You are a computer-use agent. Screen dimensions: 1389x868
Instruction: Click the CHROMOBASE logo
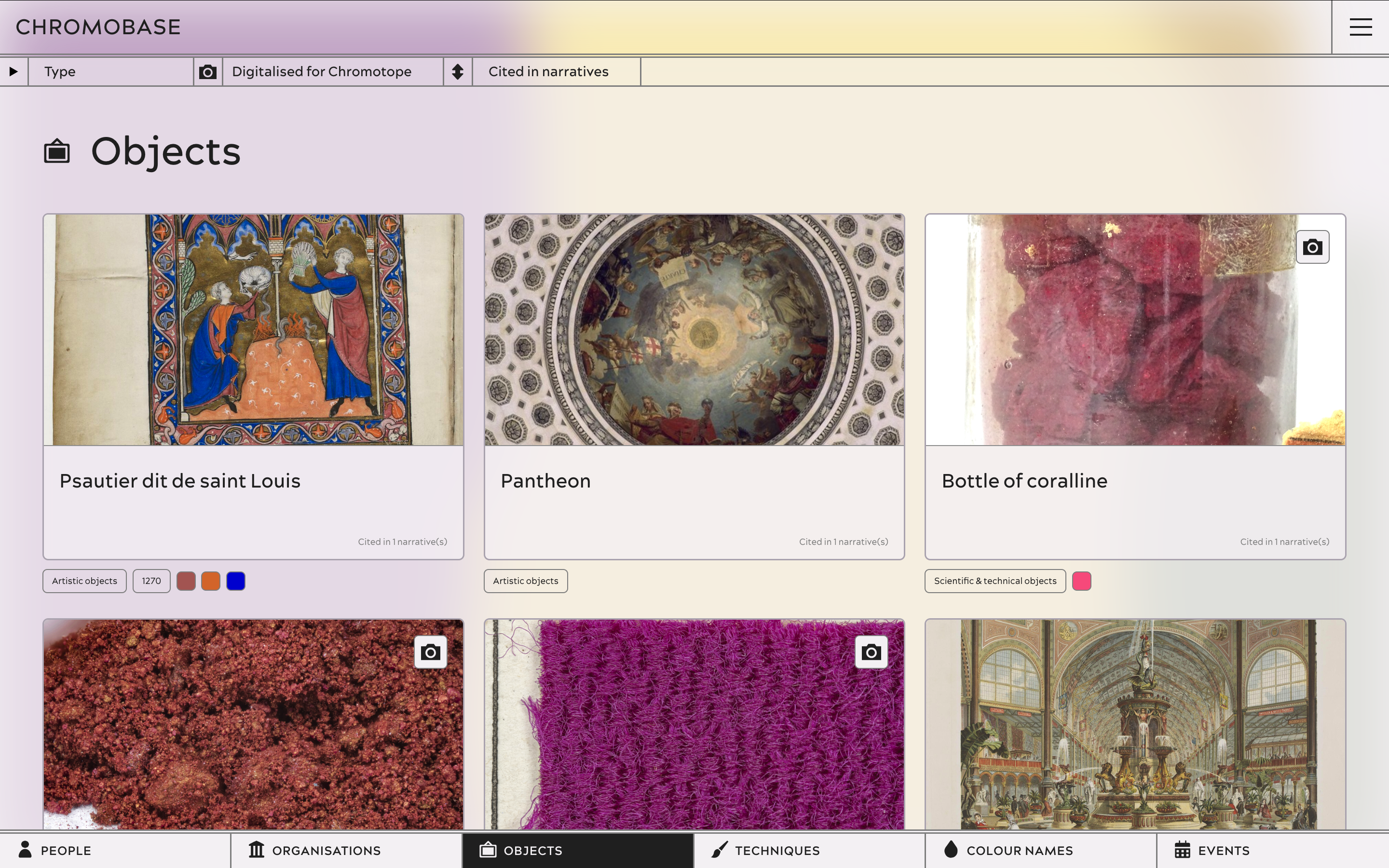point(98,27)
